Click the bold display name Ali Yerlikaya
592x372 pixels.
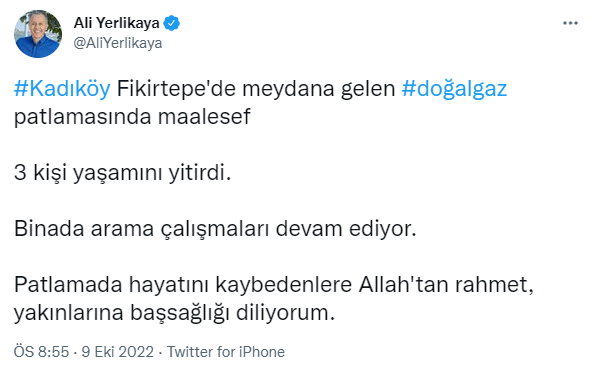tap(116, 23)
